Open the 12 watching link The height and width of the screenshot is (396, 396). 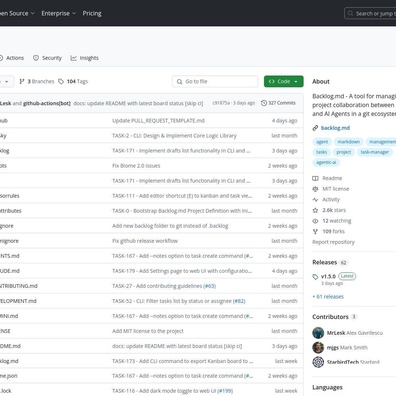[337, 221]
